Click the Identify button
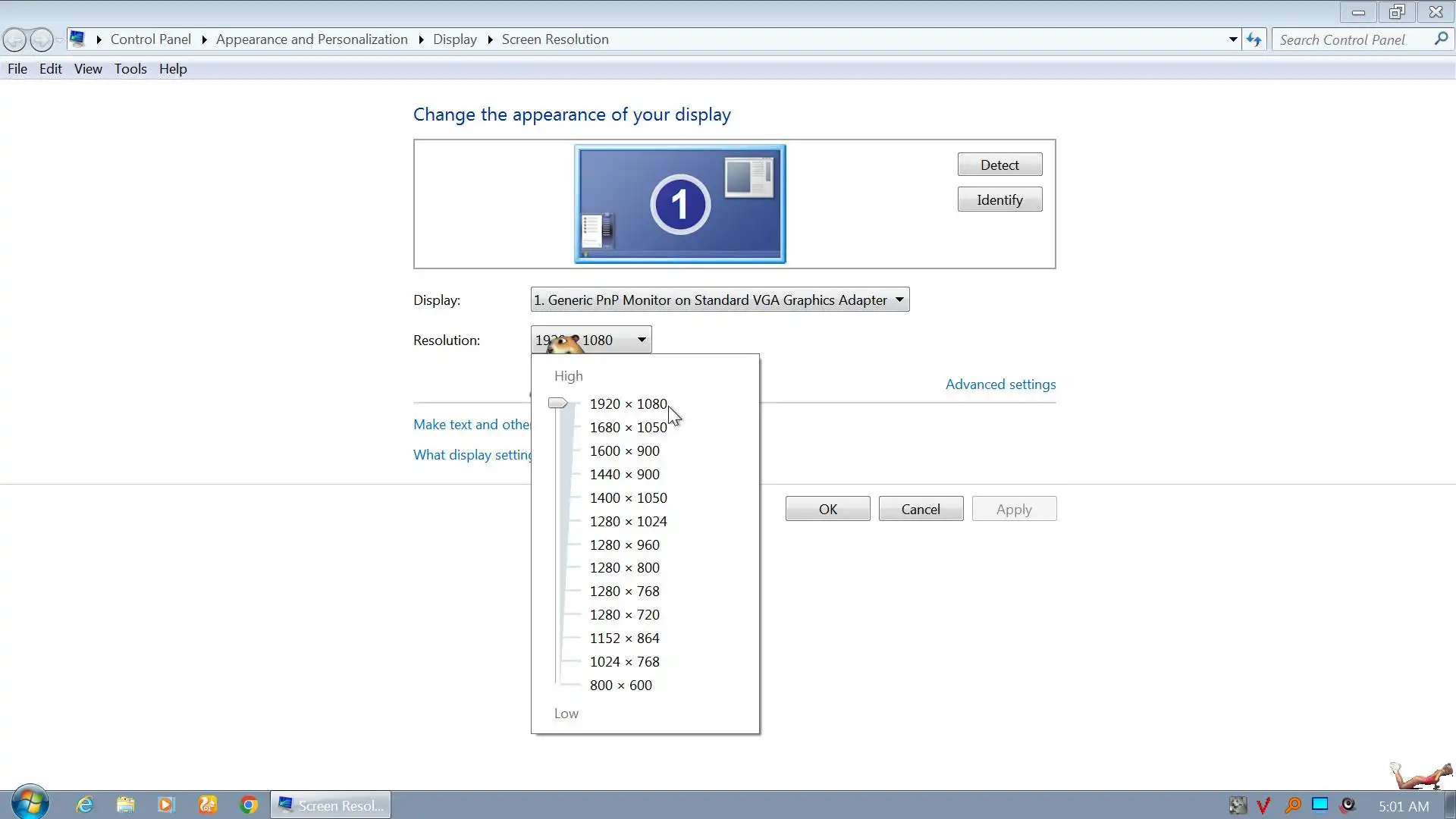 pos(999,199)
